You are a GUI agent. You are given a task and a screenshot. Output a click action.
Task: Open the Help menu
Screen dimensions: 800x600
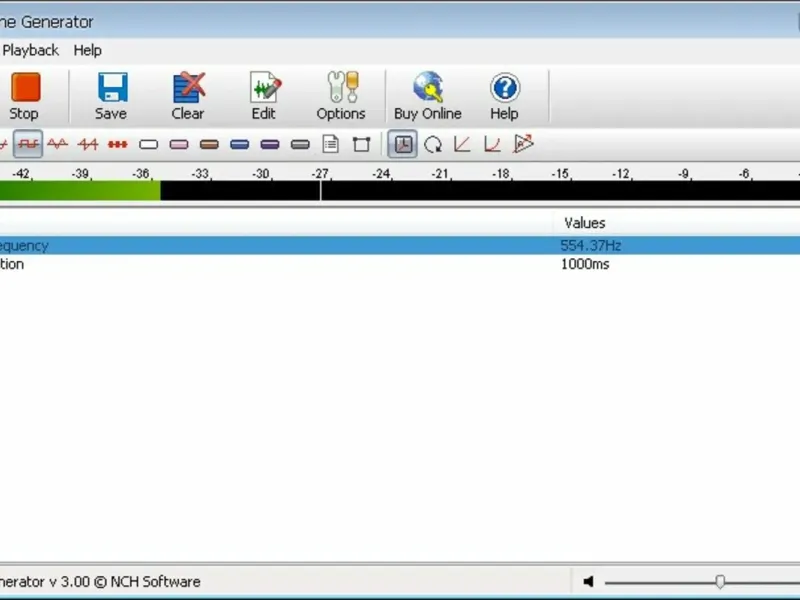pos(88,51)
